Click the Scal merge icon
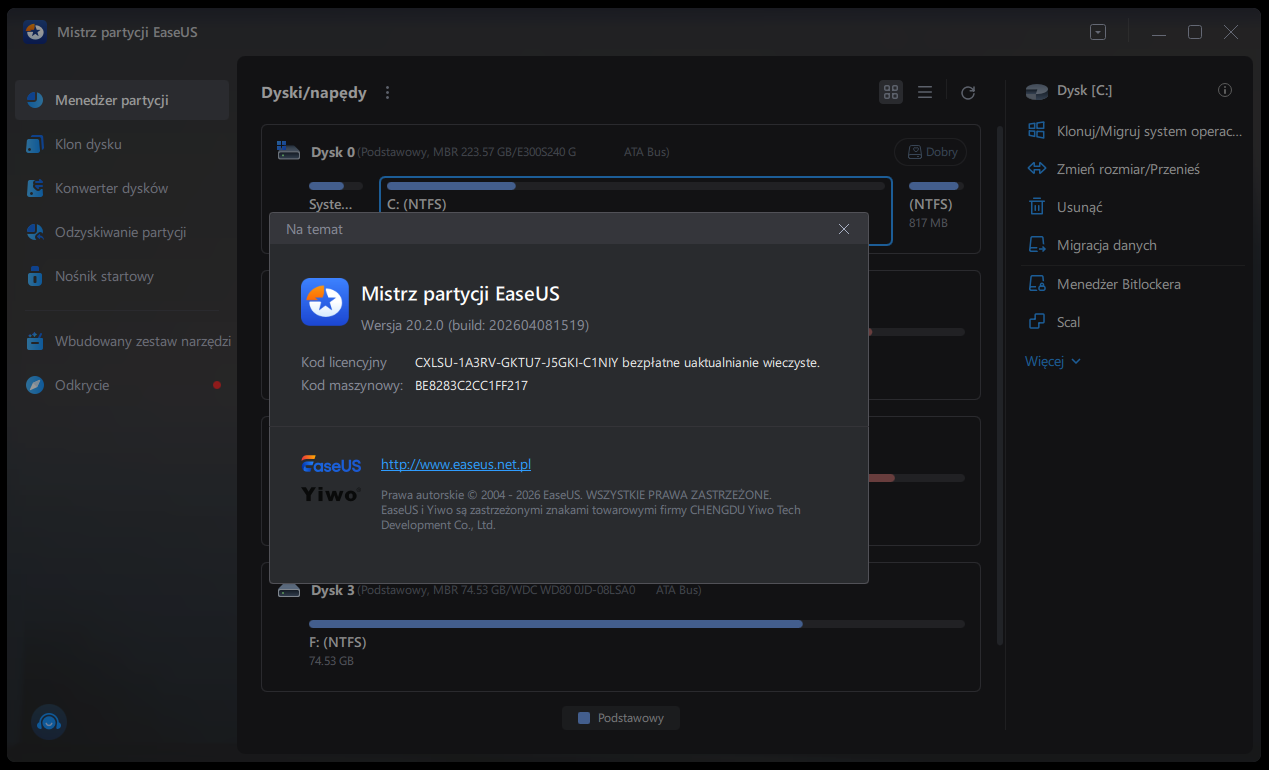1269x770 pixels. pyautogui.click(x=1037, y=322)
